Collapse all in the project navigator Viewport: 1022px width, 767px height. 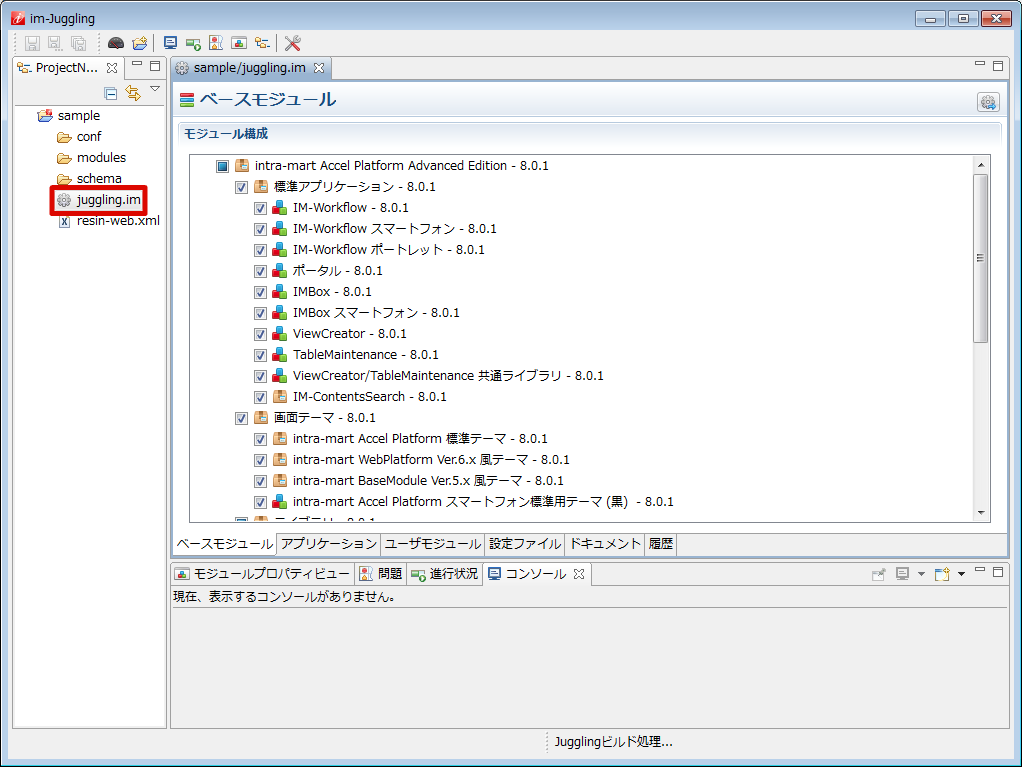coord(111,93)
